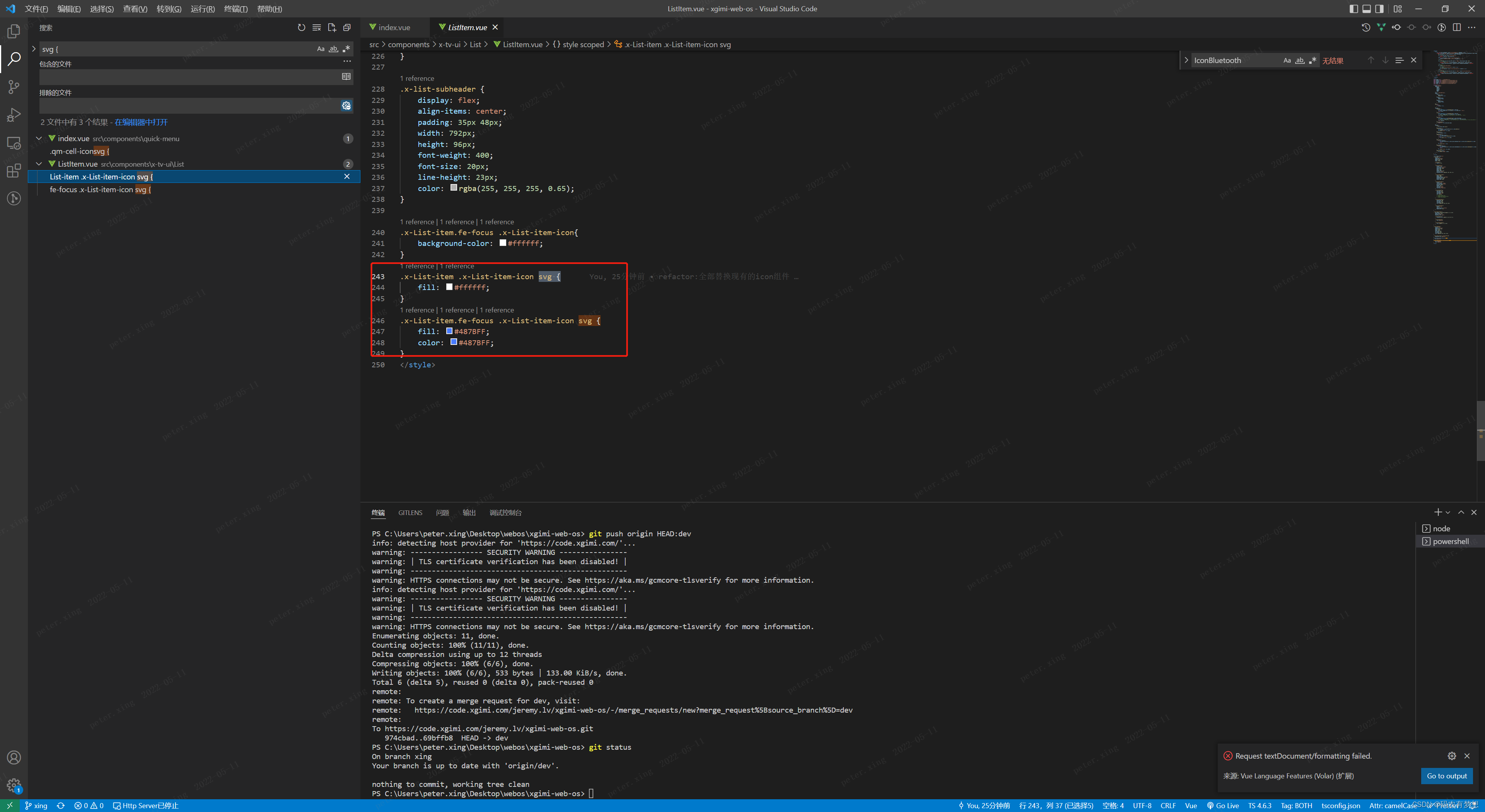Open the Extensions view

pos(14,171)
